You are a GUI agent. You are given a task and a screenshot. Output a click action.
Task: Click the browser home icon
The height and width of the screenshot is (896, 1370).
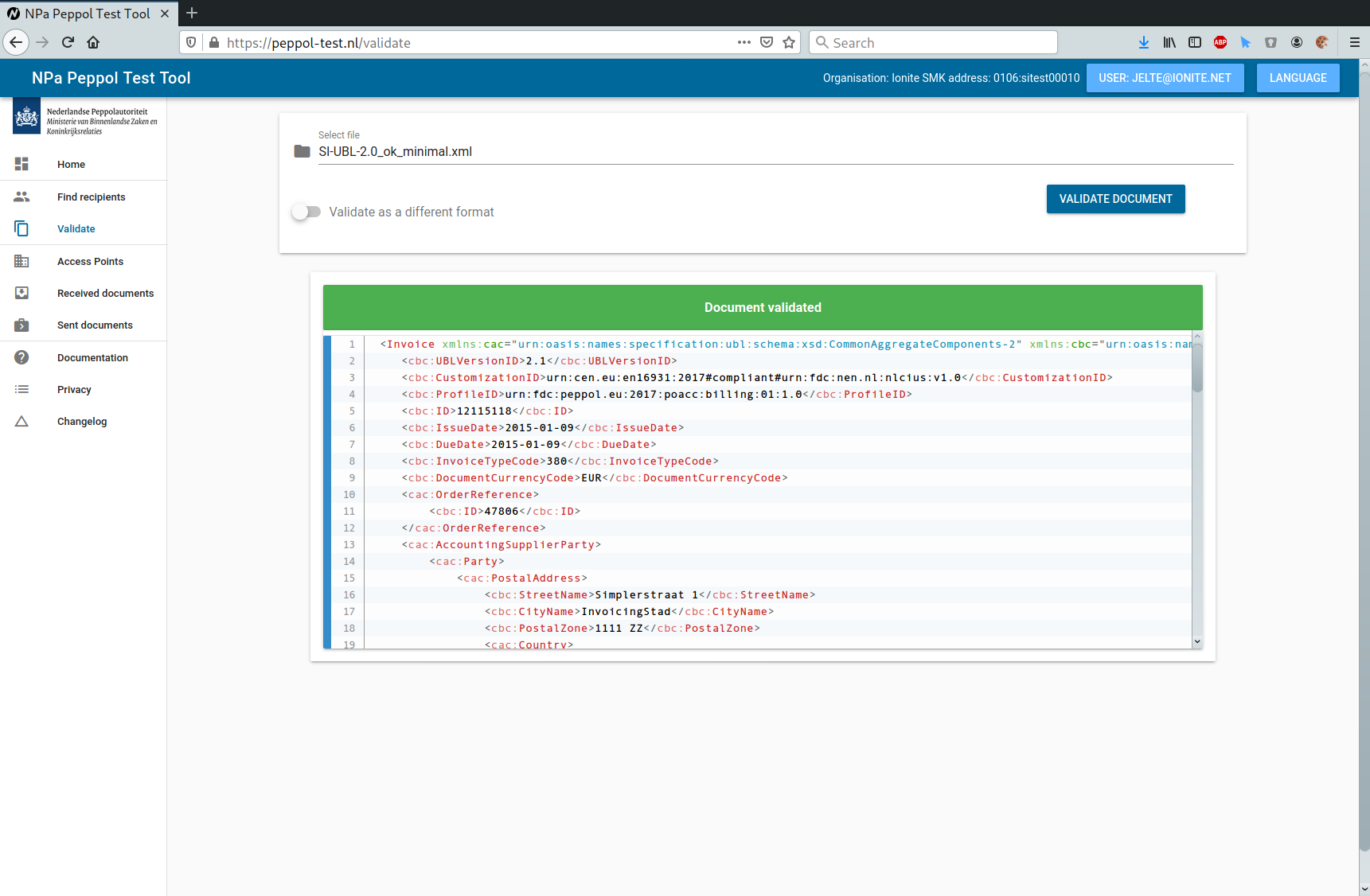(x=93, y=42)
